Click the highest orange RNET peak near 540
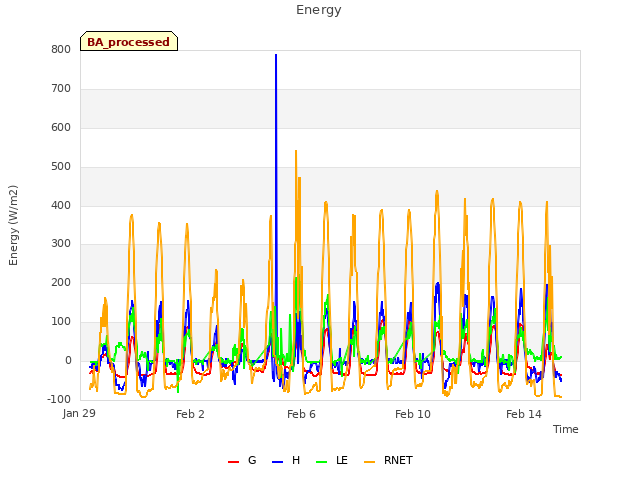Viewport: 640px width, 480px height. coord(296,151)
